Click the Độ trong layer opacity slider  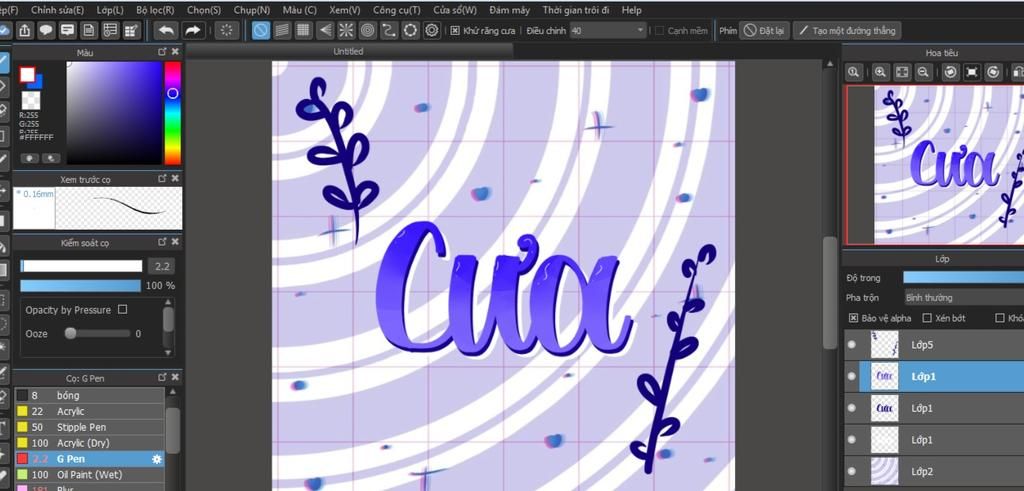tap(963, 277)
